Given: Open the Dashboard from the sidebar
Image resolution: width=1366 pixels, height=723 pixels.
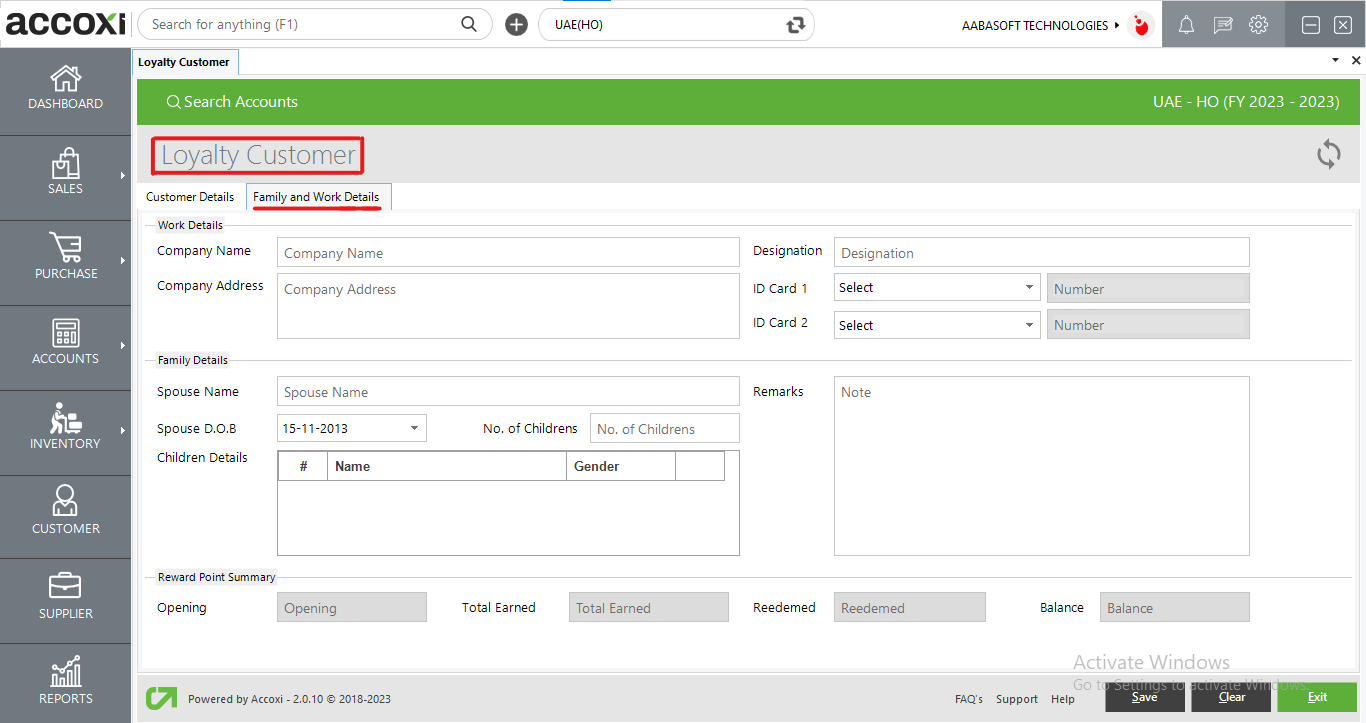Looking at the screenshot, I should pyautogui.click(x=65, y=90).
